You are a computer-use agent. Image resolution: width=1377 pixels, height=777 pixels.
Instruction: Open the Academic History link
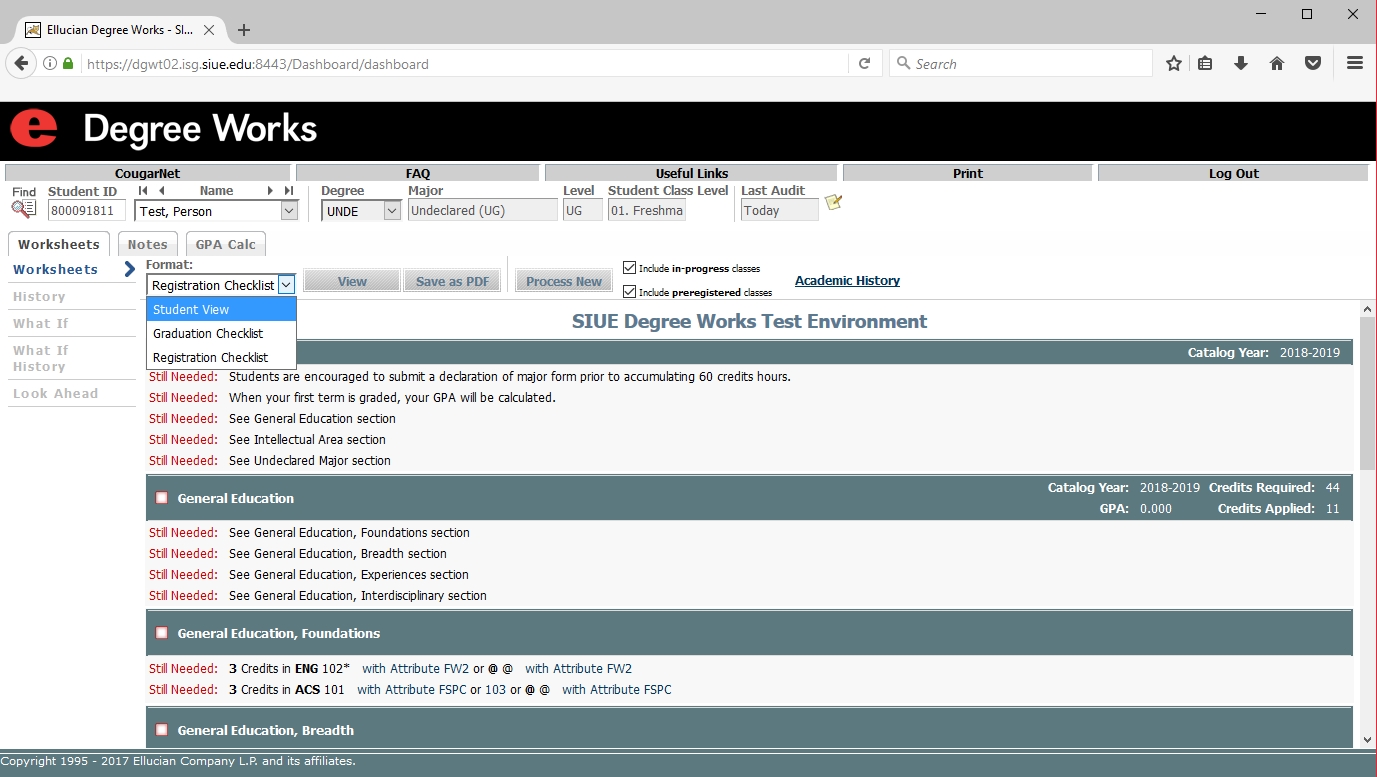[x=847, y=281]
